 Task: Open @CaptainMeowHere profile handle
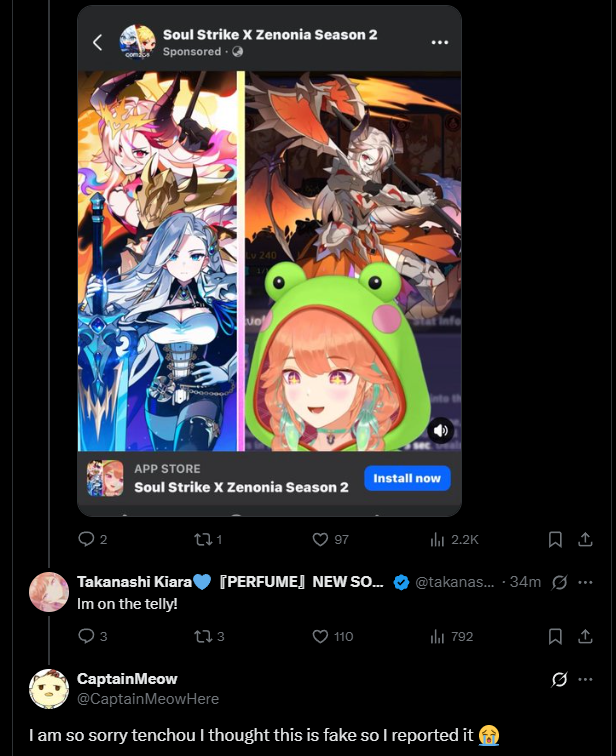[148, 699]
